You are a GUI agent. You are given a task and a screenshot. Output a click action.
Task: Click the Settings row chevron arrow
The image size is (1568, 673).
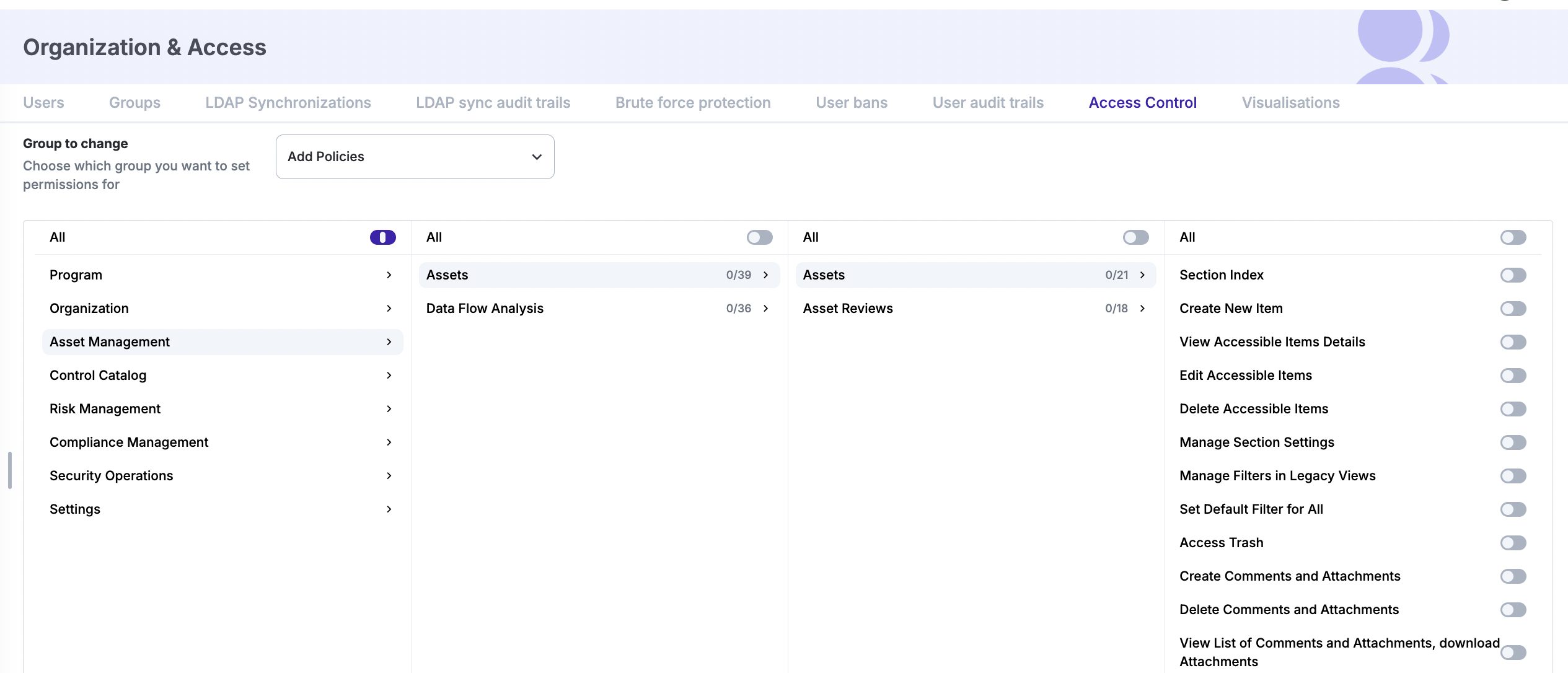coord(389,509)
